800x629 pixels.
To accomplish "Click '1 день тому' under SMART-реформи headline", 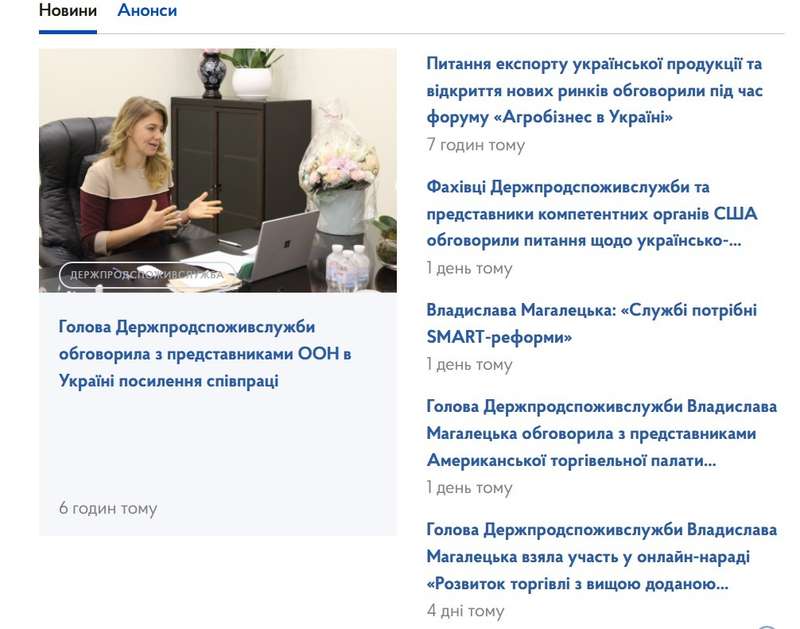I will [469, 364].
